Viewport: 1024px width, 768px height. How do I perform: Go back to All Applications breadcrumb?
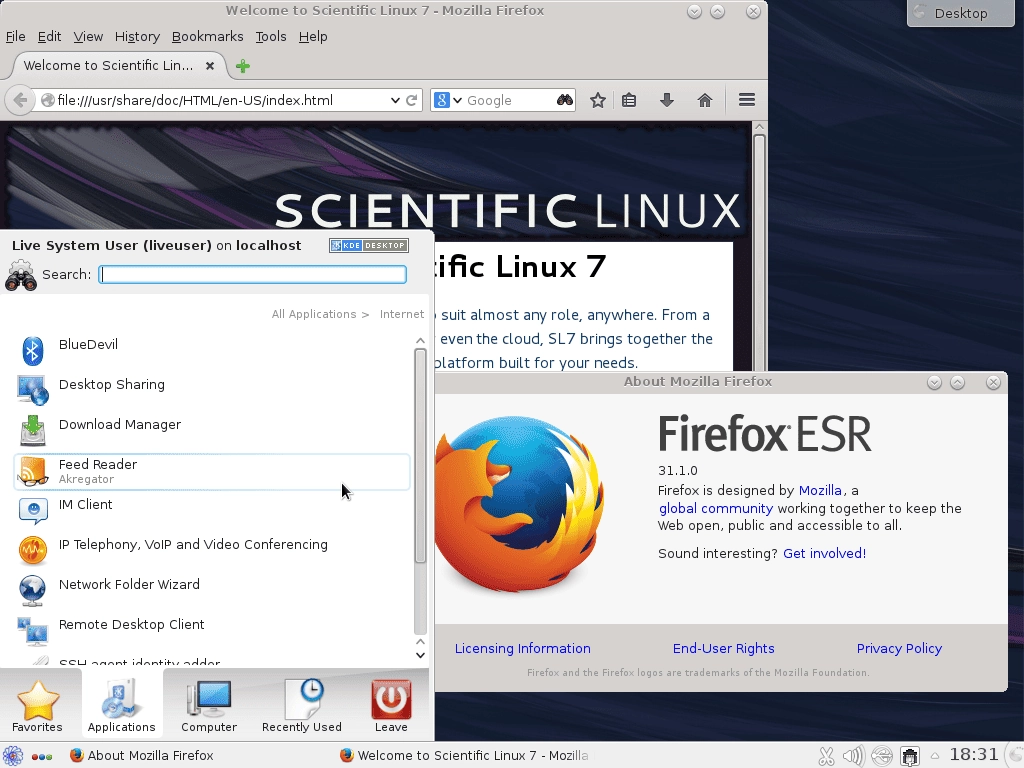coord(314,314)
